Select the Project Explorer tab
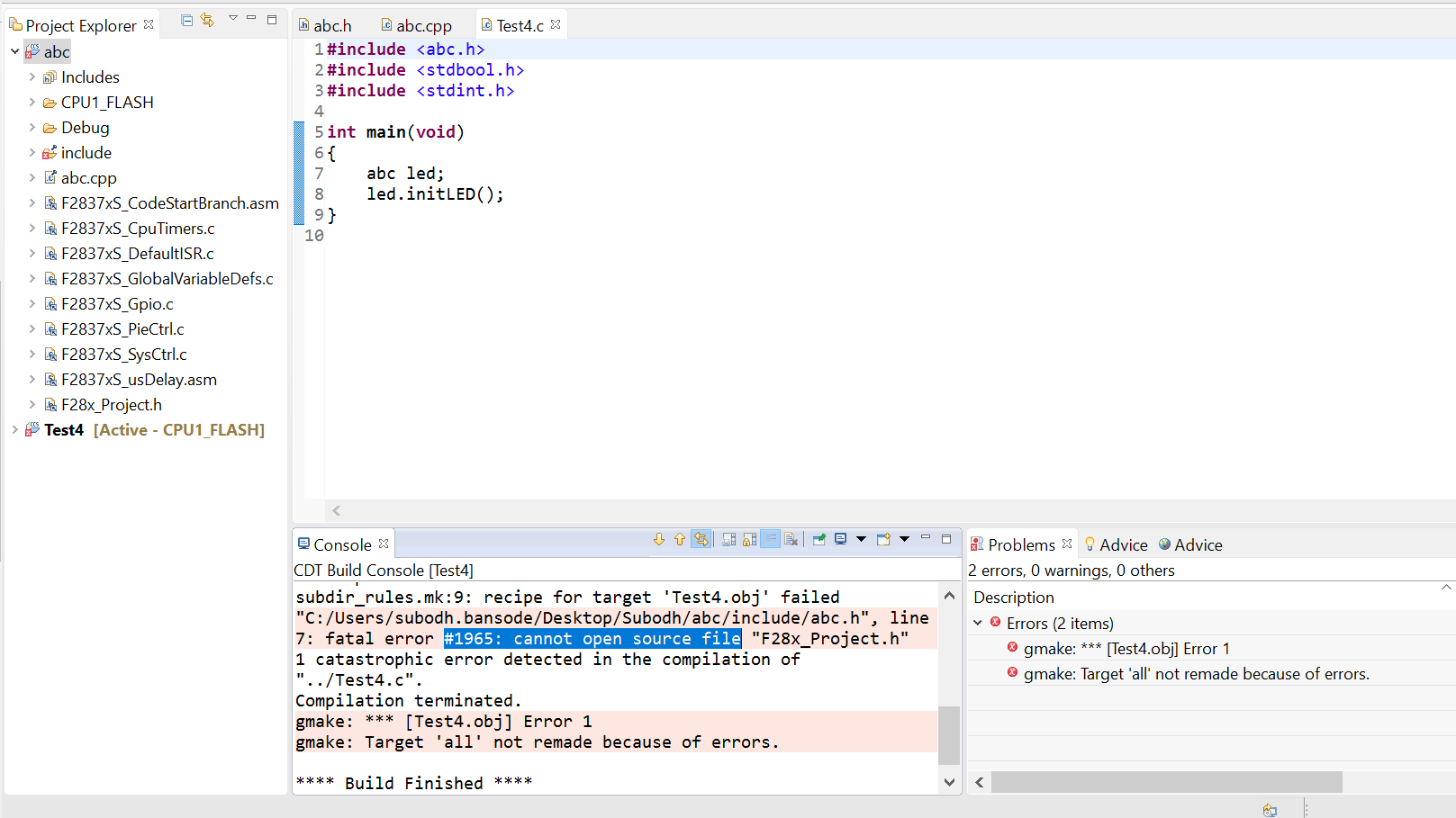 [x=81, y=25]
